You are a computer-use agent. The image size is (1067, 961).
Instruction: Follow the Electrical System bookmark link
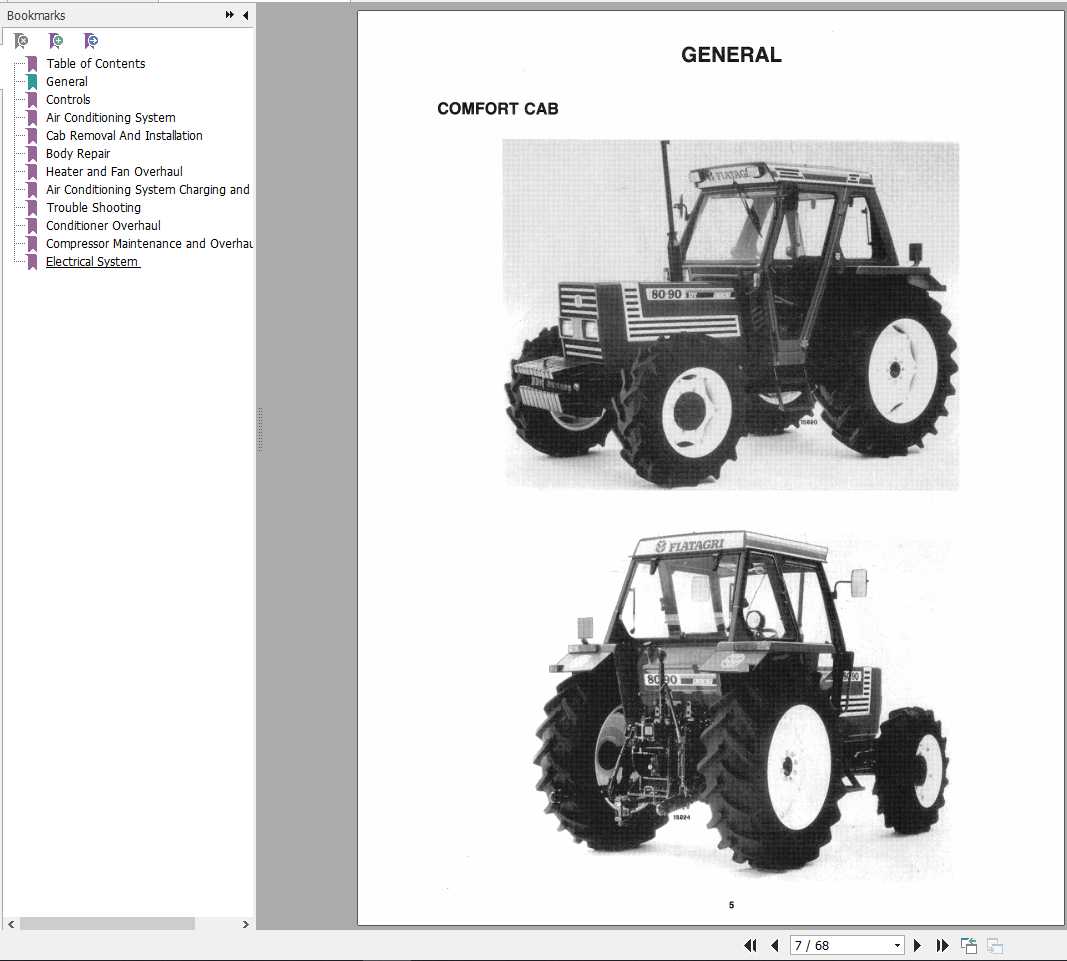point(92,261)
